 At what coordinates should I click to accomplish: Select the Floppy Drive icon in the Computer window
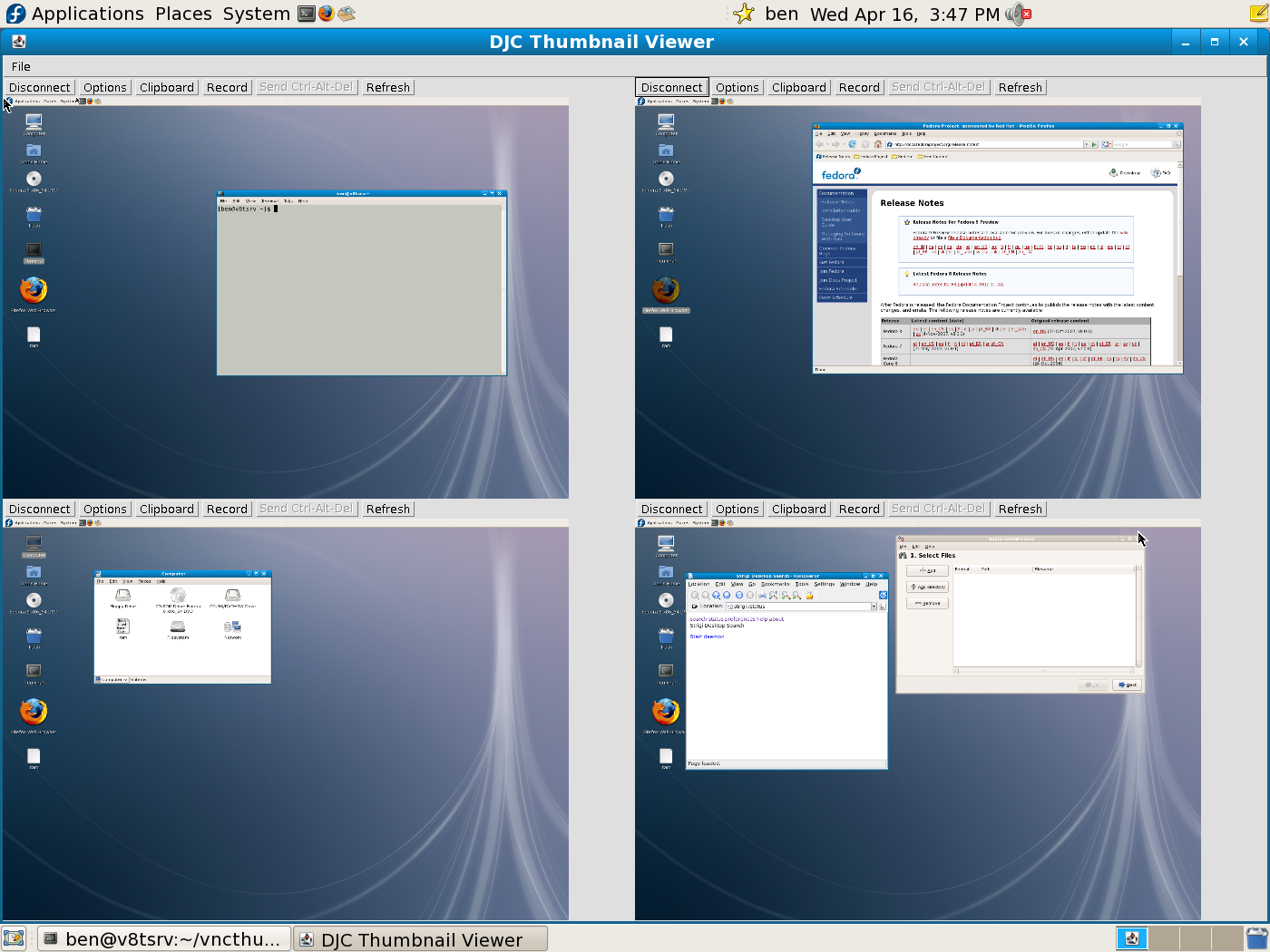pos(122,596)
